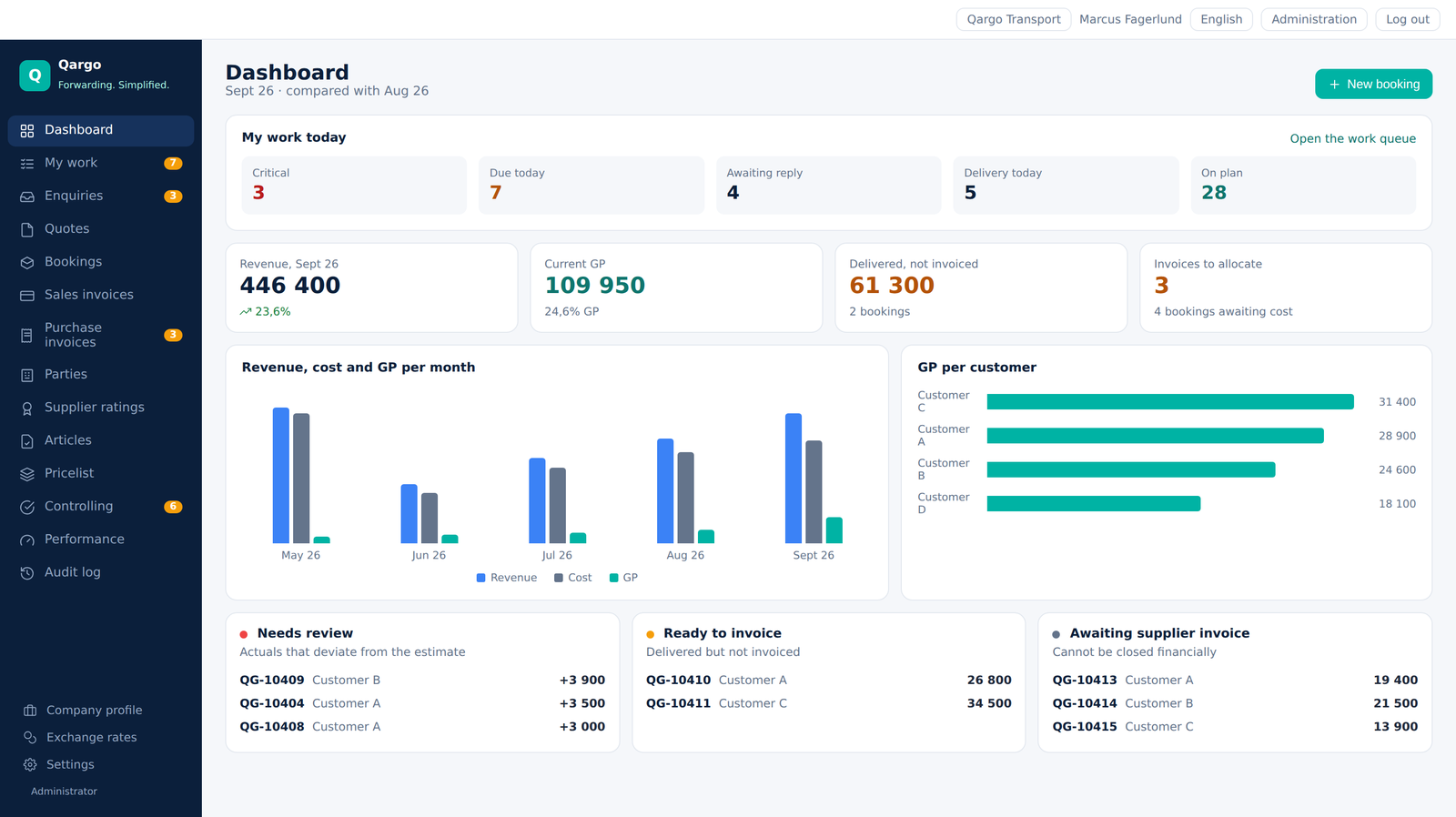Click the New booking button

(1373, 84)
